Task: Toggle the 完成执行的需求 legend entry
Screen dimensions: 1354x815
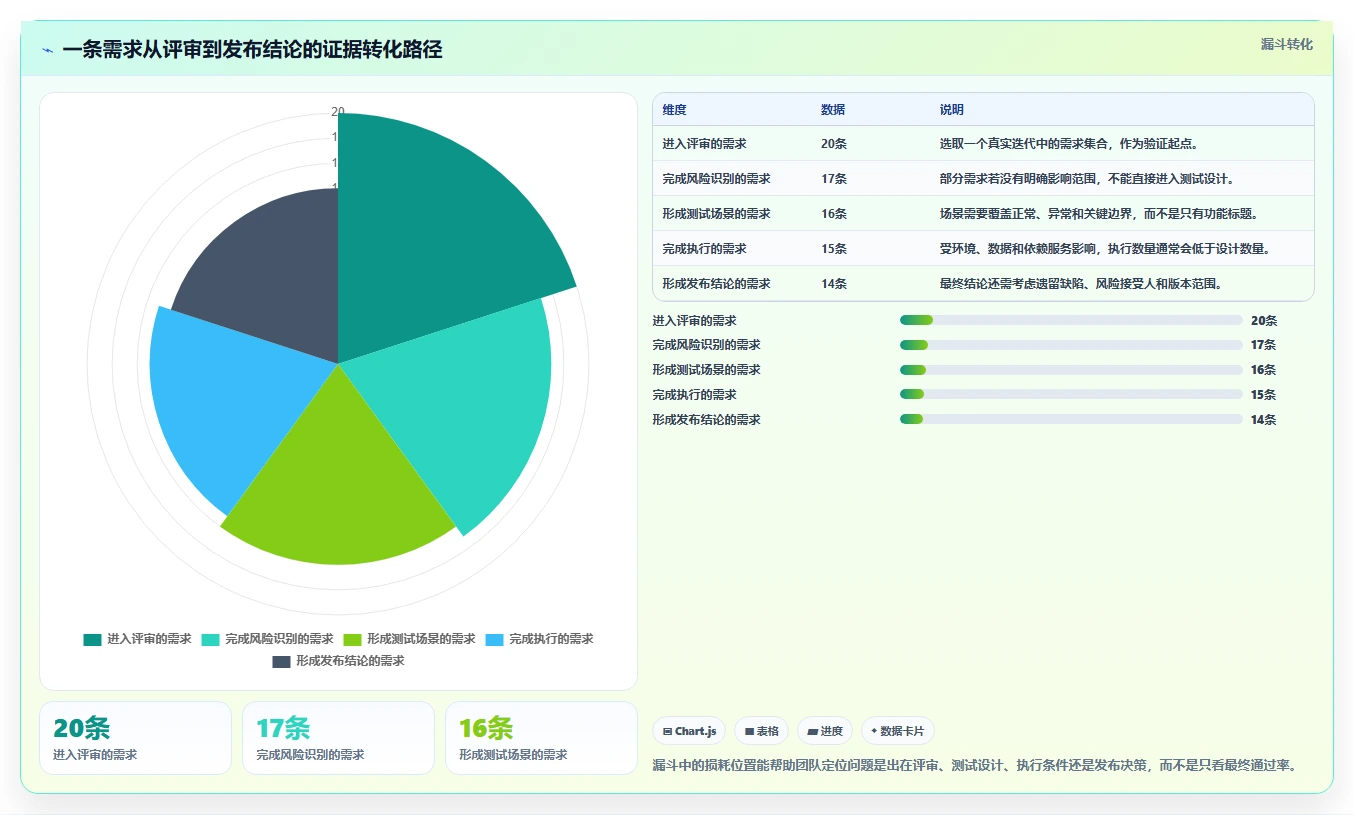Action: (x=539, y=639)
